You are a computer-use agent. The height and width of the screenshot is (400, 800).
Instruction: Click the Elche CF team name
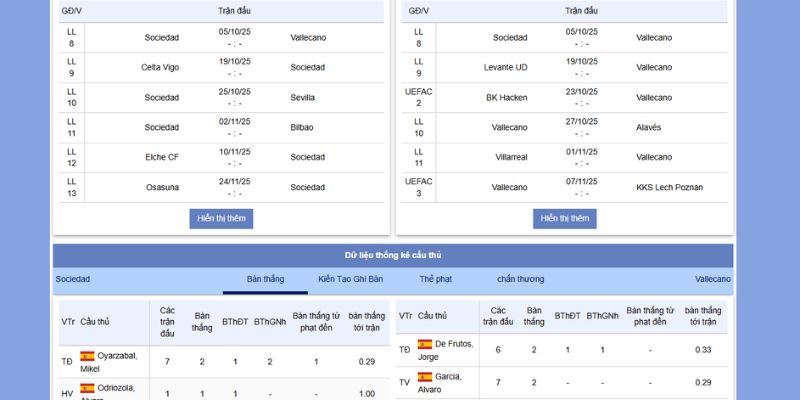[x=160, y=157]
